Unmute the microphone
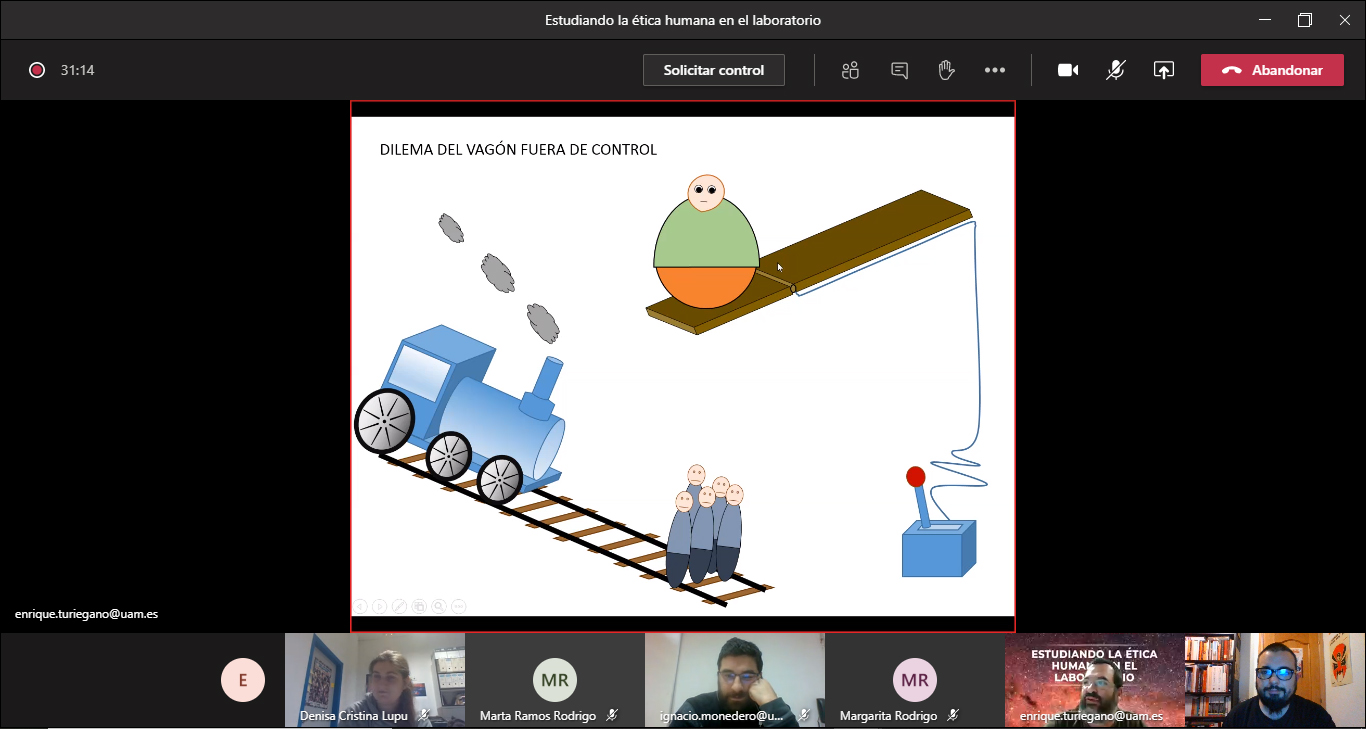 1115,70
